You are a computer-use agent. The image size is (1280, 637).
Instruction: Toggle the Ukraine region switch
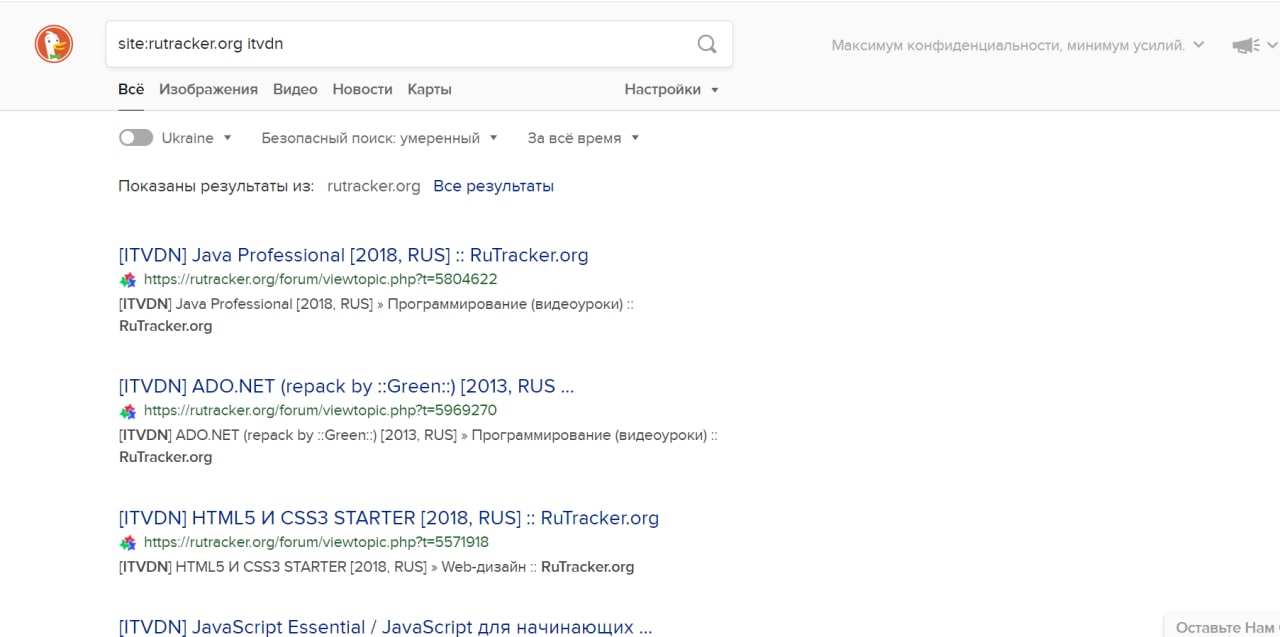136,138
